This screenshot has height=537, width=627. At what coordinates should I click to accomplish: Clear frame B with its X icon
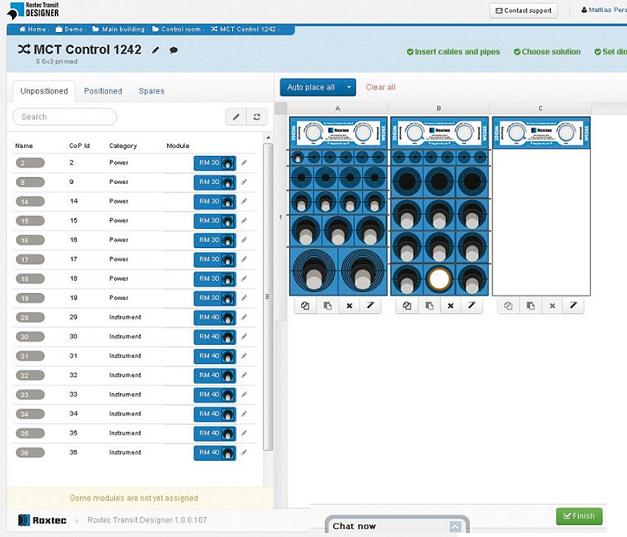coord(450,305)
